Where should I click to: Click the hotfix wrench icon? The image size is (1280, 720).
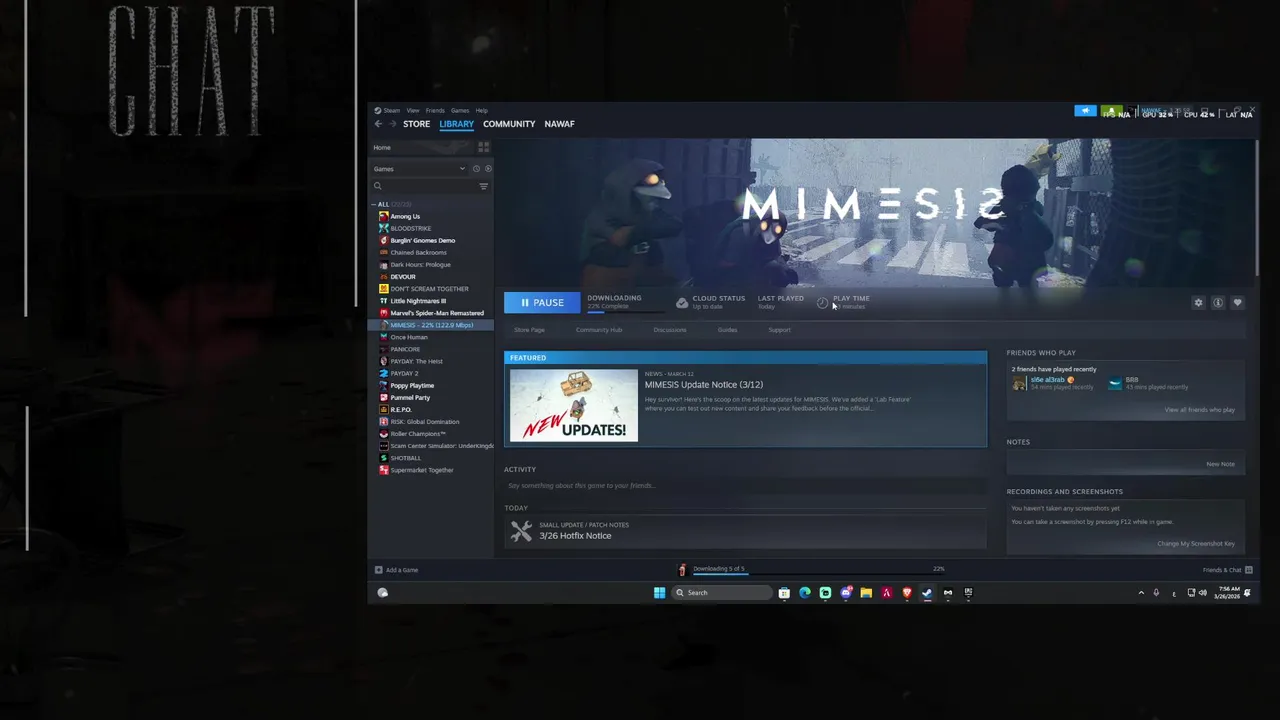pyautogui.click(x=521, y=531)
